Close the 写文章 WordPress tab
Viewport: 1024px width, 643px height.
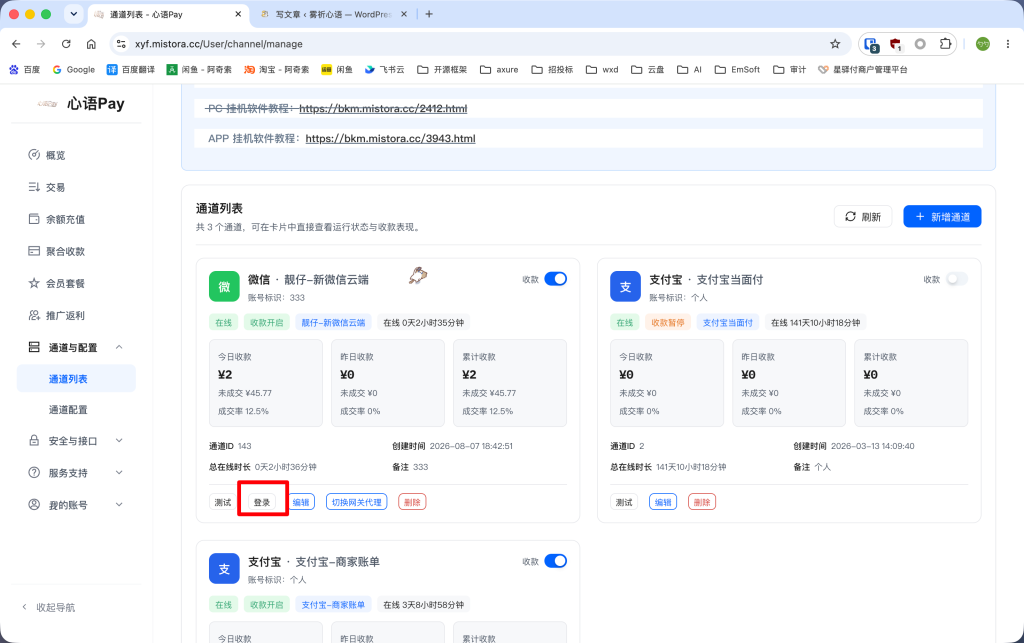pyautogui.click(x=404, y=14)
